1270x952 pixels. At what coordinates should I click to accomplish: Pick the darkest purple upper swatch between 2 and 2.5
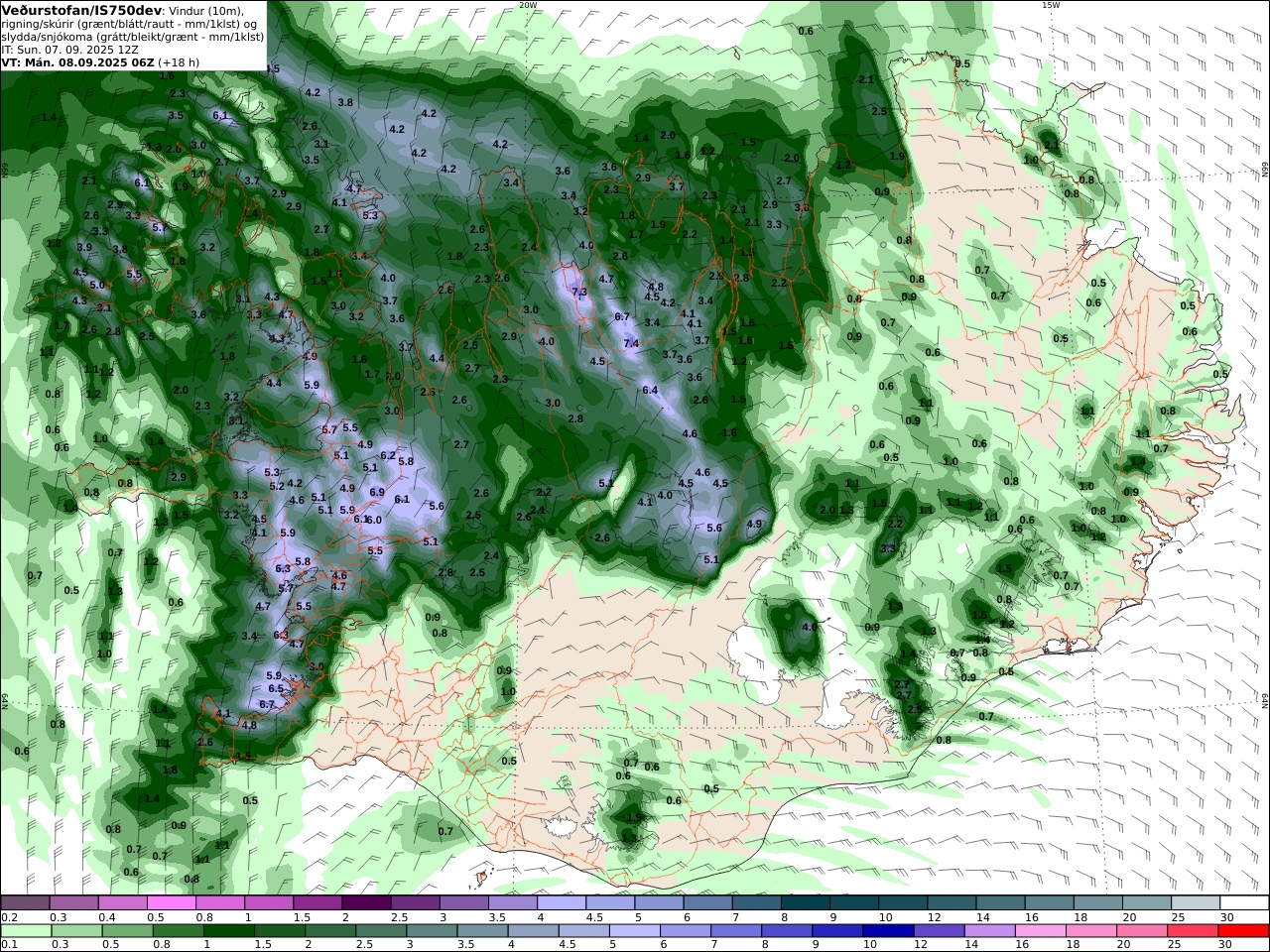[366, 902]
